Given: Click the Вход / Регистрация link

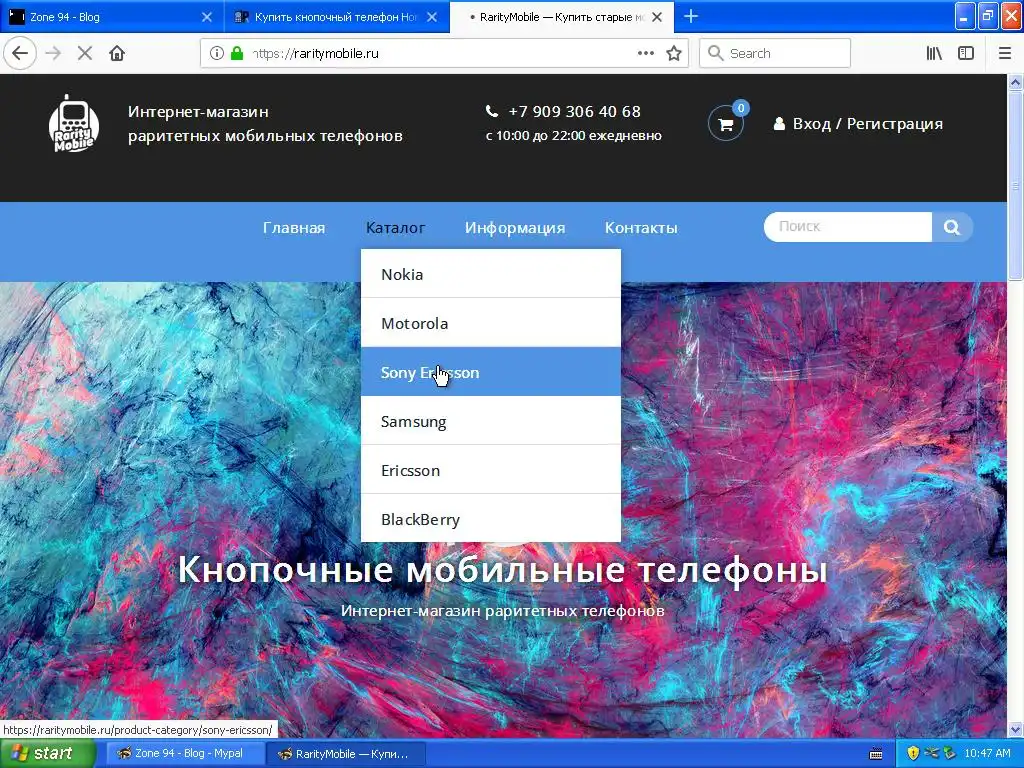Looking at the screenshot, I should (867, 124).
